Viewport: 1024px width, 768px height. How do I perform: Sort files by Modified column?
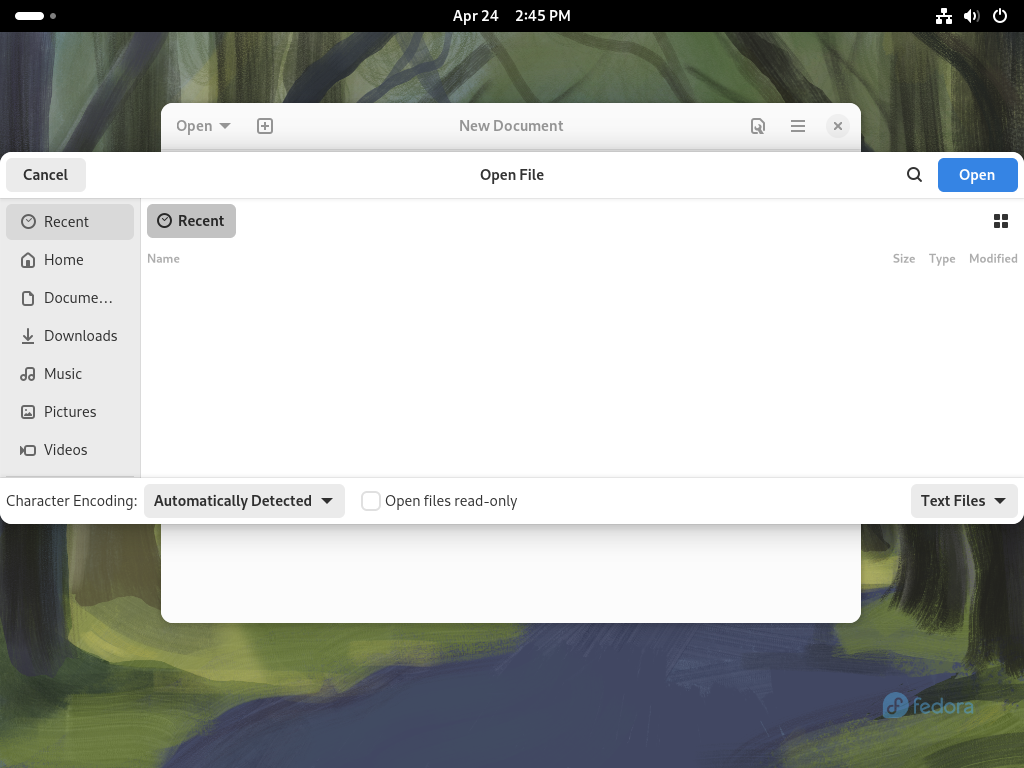point(993,259)
